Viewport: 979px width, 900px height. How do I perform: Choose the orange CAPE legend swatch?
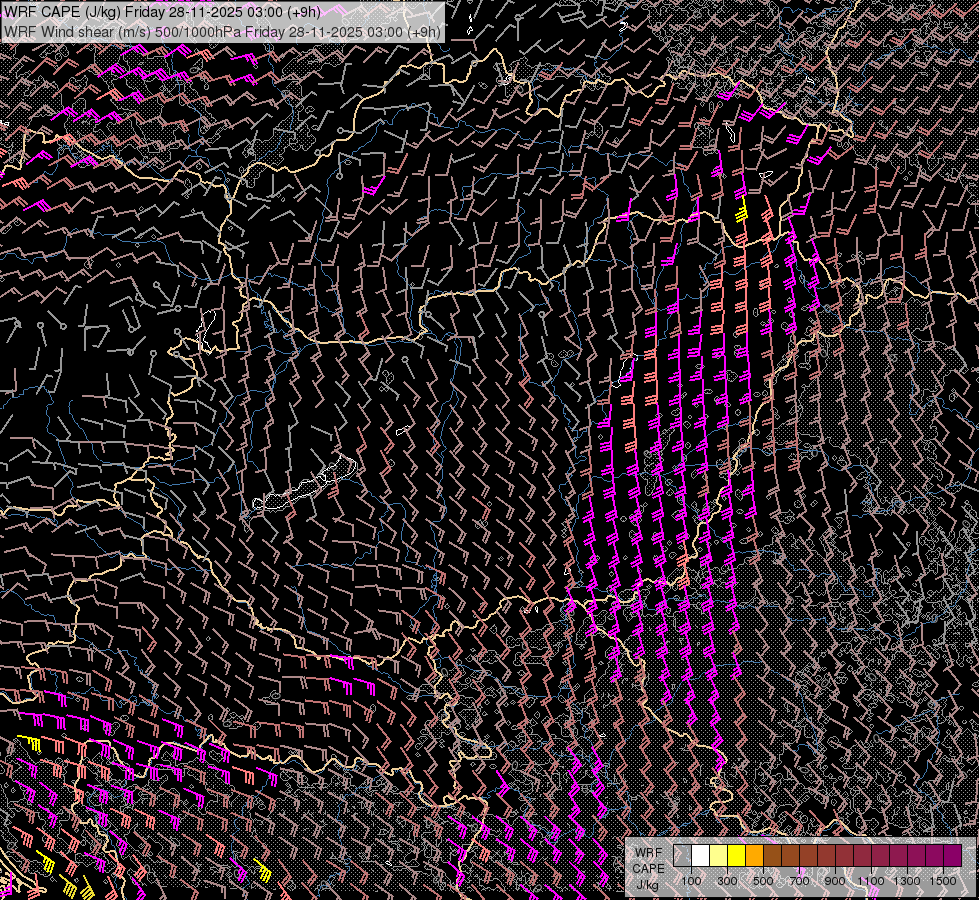click(x=754, y=856)
